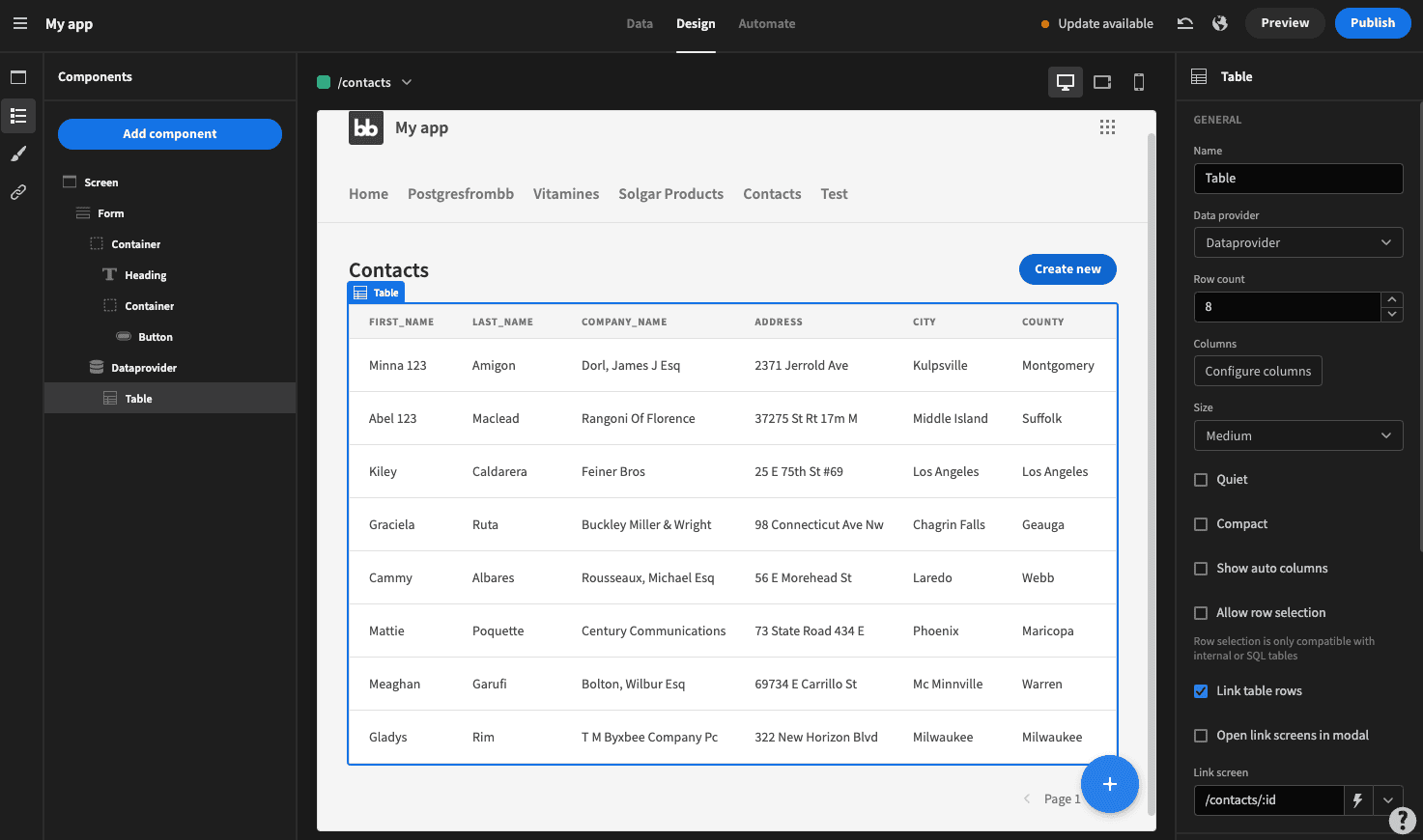Switch to the Automate tab
The image size is (1423, 840).
767,23
